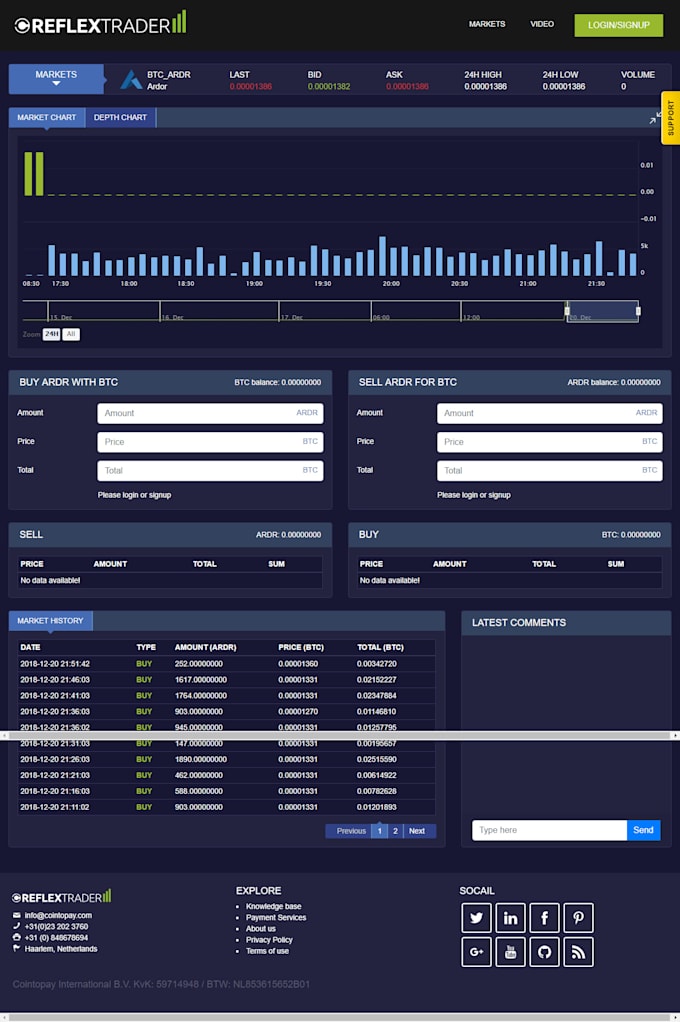Click 'Please login or signup' under sell form

pyautogui.click(x=474, y=495)
